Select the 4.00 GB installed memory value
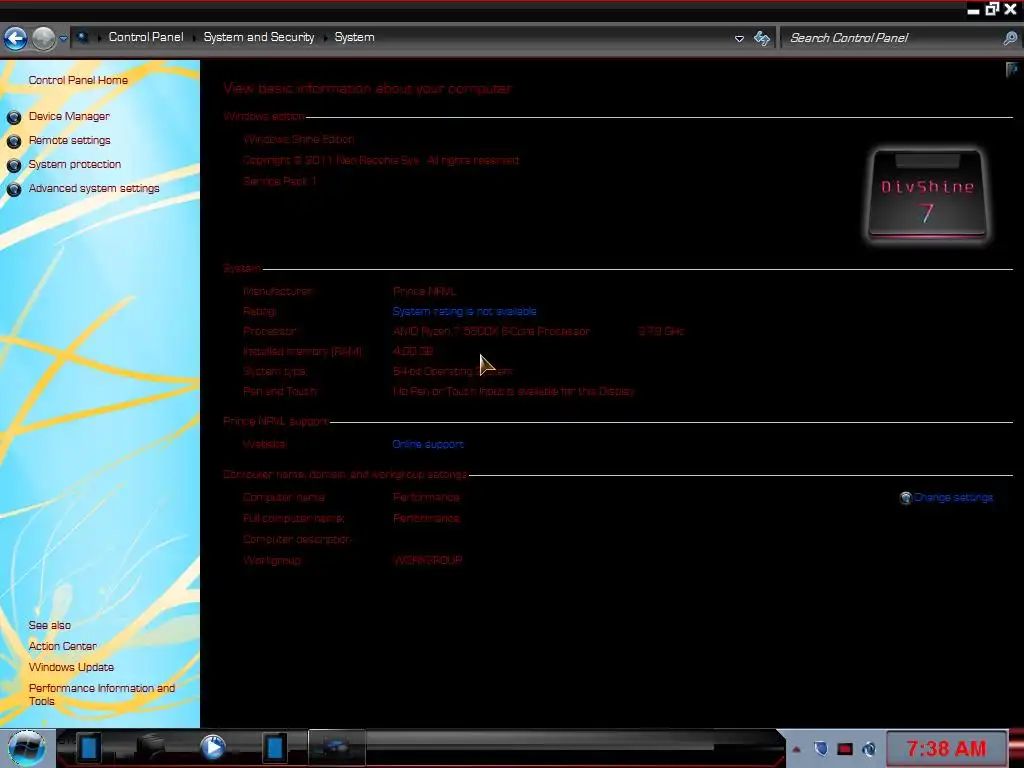The width and height of the screenshot is (1024, 768). tap(413, 351)
